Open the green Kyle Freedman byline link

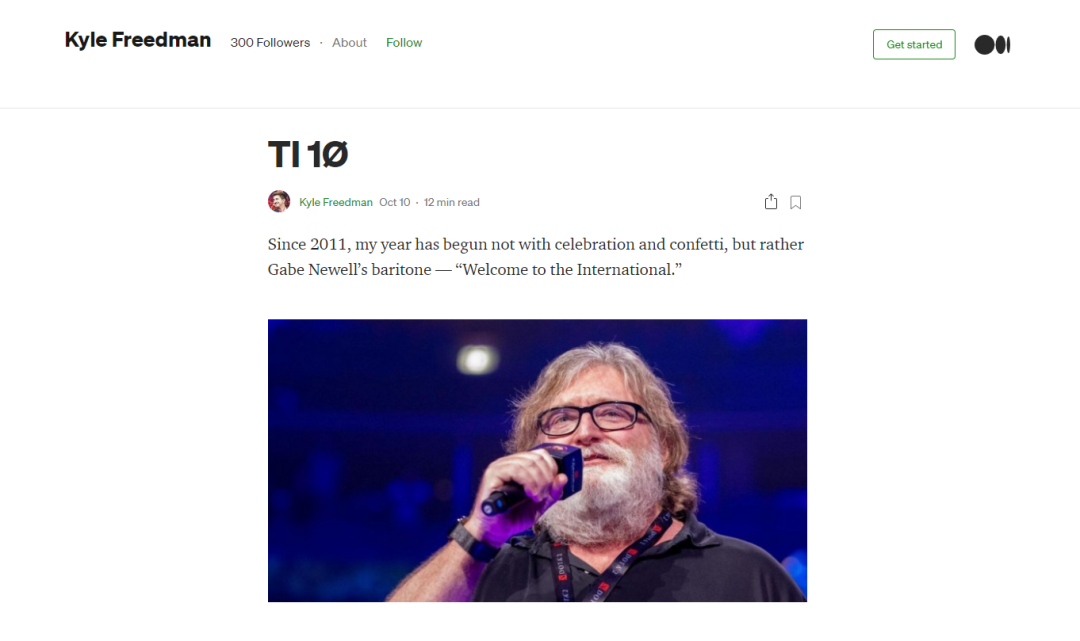click(335, 202)
